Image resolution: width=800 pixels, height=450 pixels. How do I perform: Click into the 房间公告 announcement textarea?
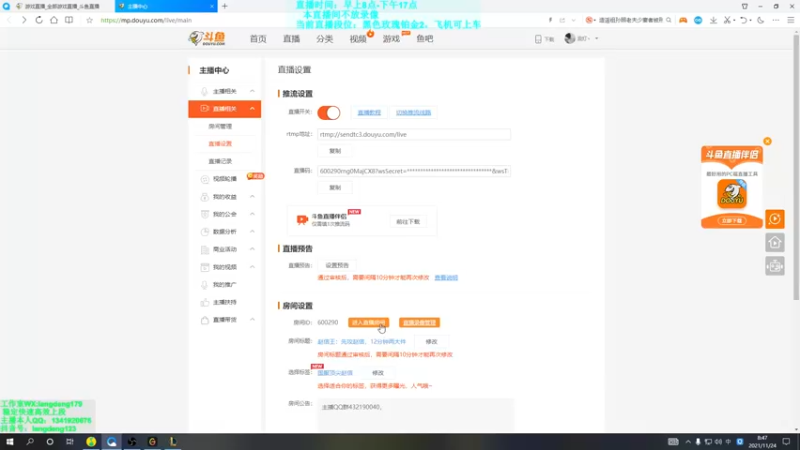tap(415, 416)
